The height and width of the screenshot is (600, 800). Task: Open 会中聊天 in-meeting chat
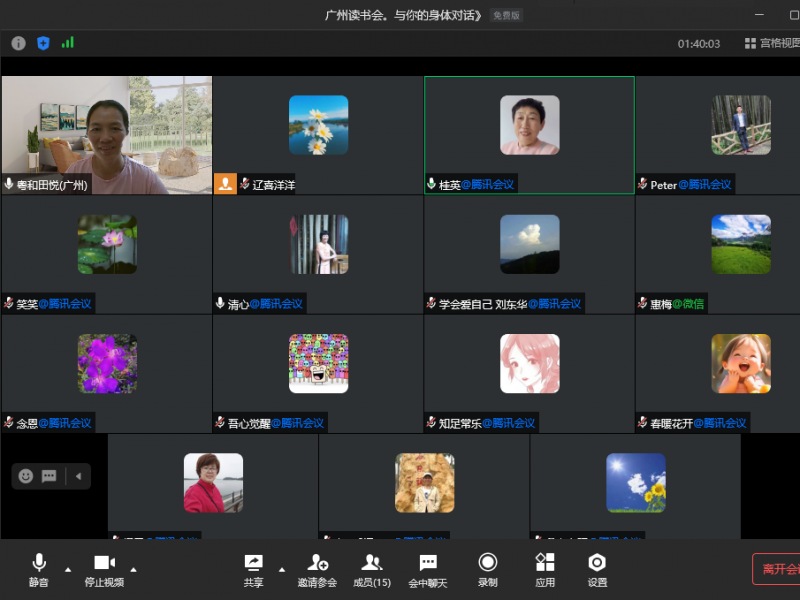tap(428, 570)
